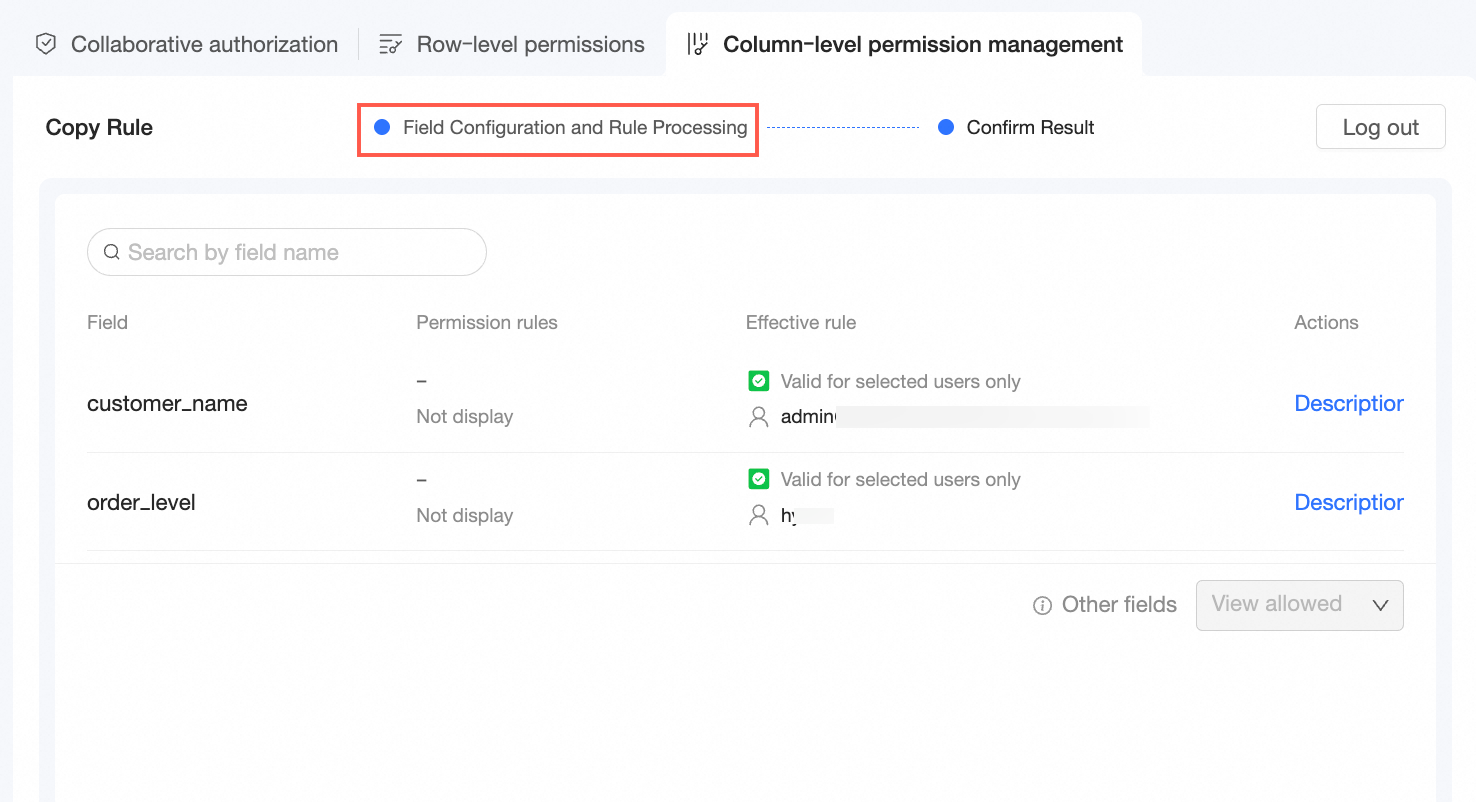Click the blue dot of Confirm Result step
Image resolution: width=1476 pixels, height=802 pixels.
click(x=946, y=128)
